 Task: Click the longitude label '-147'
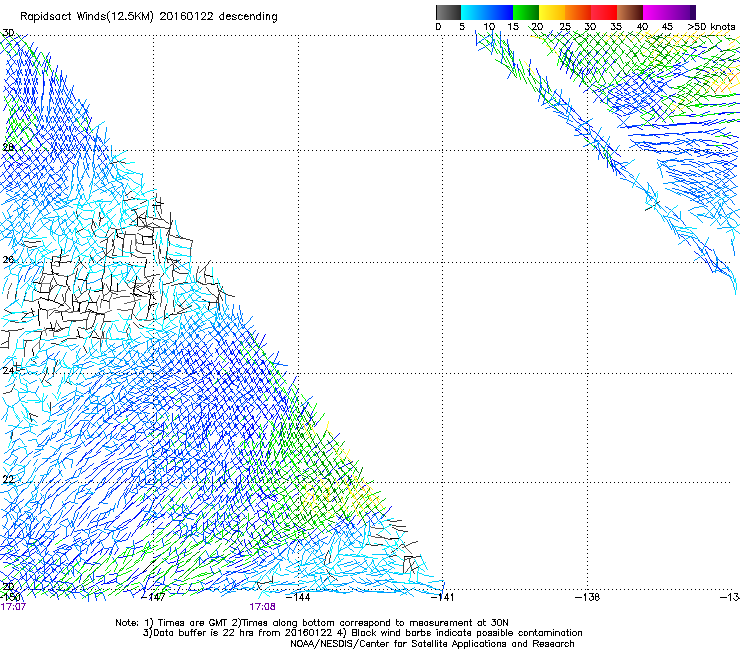tap(153, 597)
